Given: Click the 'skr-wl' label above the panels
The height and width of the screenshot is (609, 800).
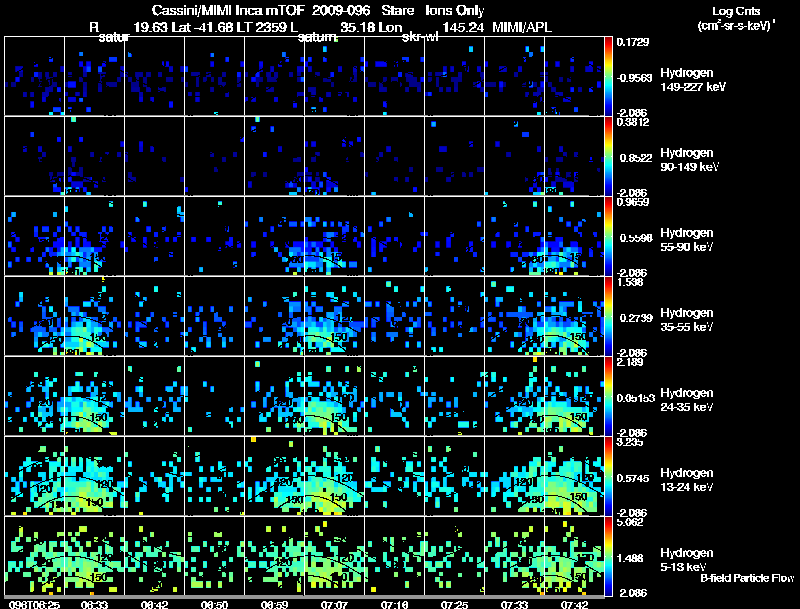Looking at the screenshot, I should 420,37.
